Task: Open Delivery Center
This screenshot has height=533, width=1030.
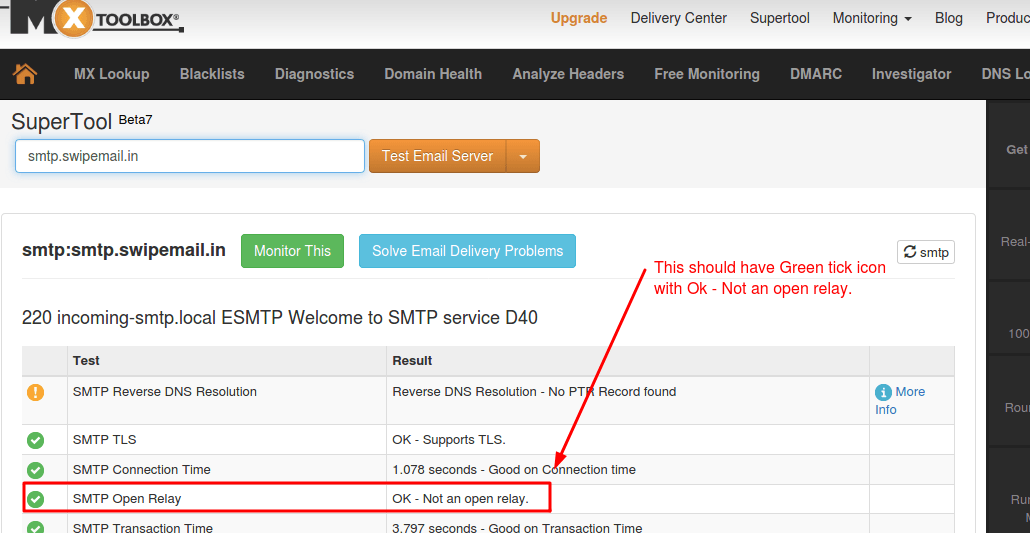Action: pyautogui.click(x=679, y=18)
